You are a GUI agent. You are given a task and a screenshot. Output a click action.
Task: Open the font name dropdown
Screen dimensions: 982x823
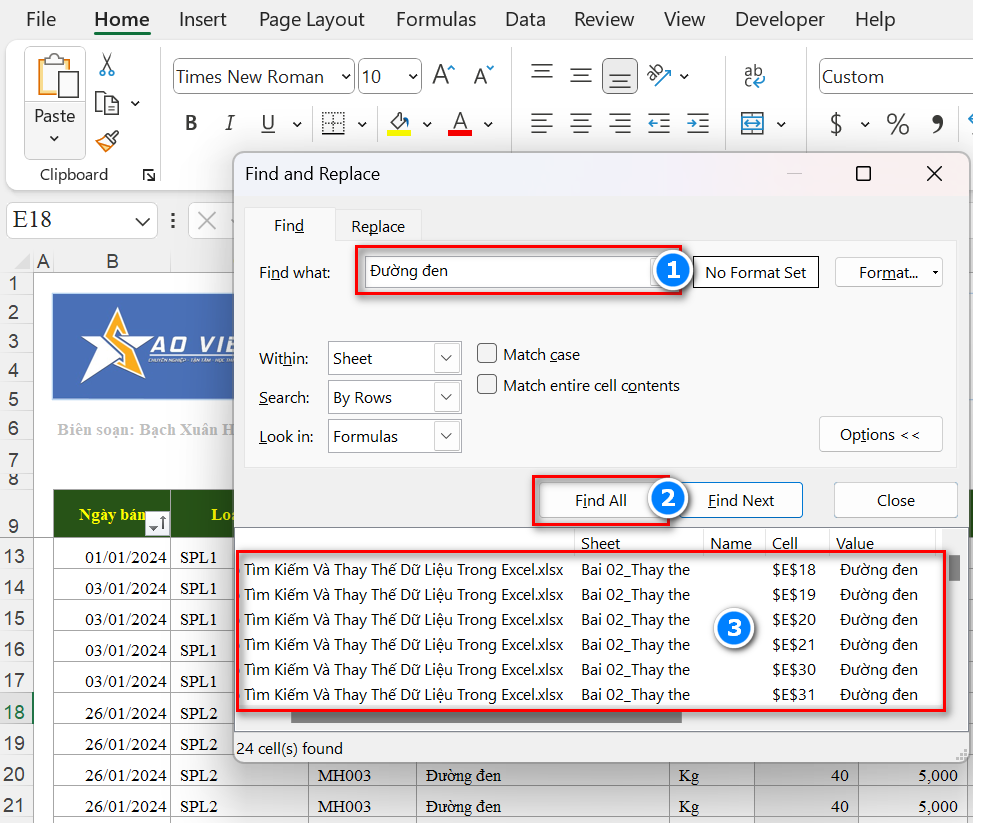coord(346,77)
